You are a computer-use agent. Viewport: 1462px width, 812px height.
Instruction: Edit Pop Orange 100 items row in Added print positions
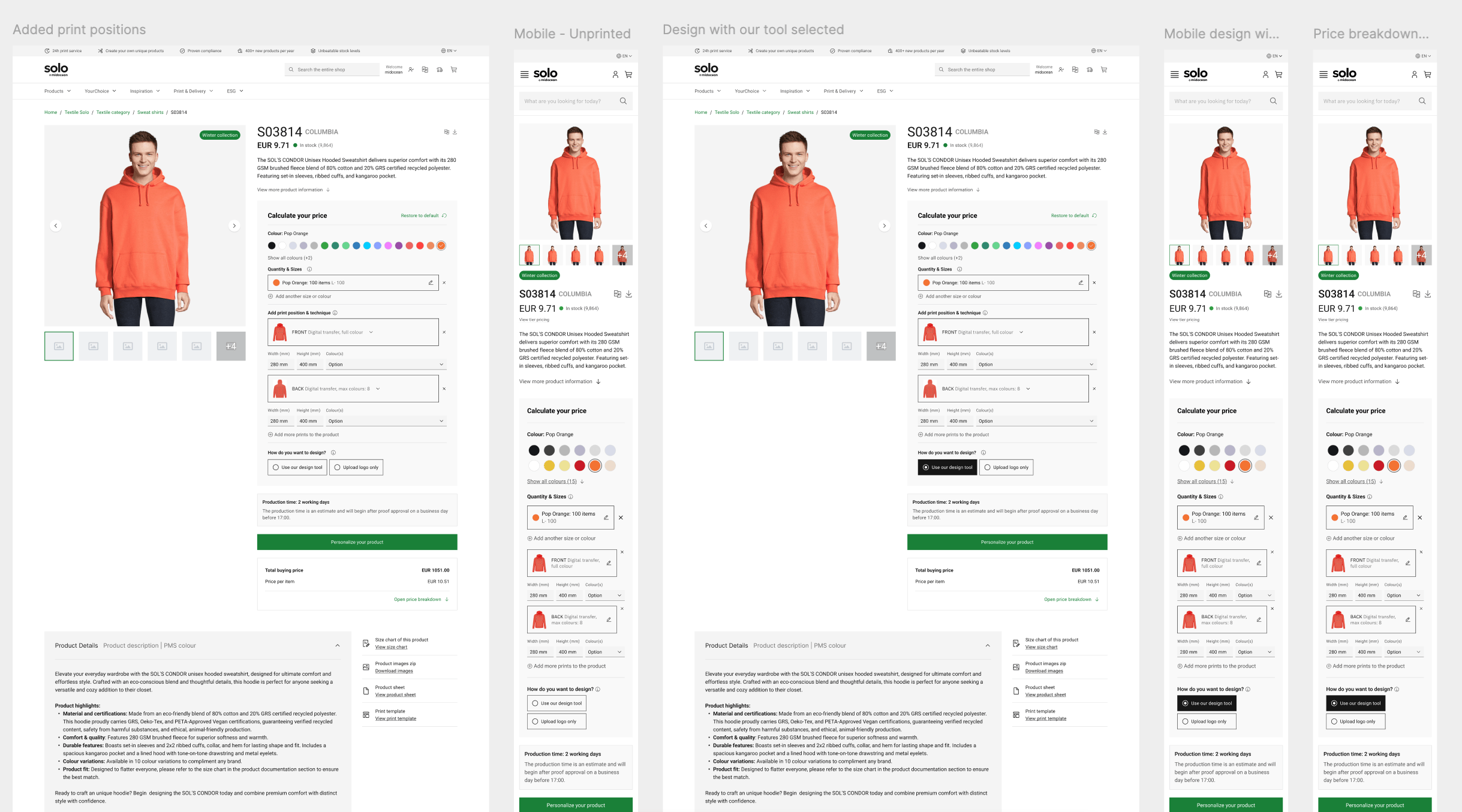pyautogui.click(x=431, y=282)
